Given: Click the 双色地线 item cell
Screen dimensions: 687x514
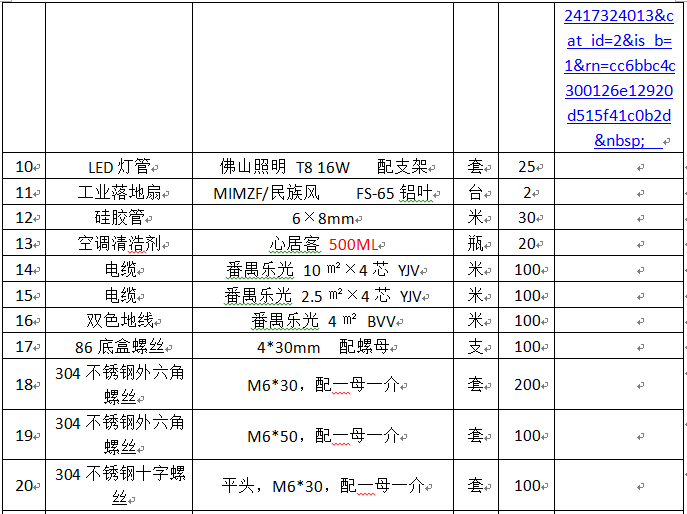Looking at the screenshot, I should pyautogui.click(x=116, y=320).
